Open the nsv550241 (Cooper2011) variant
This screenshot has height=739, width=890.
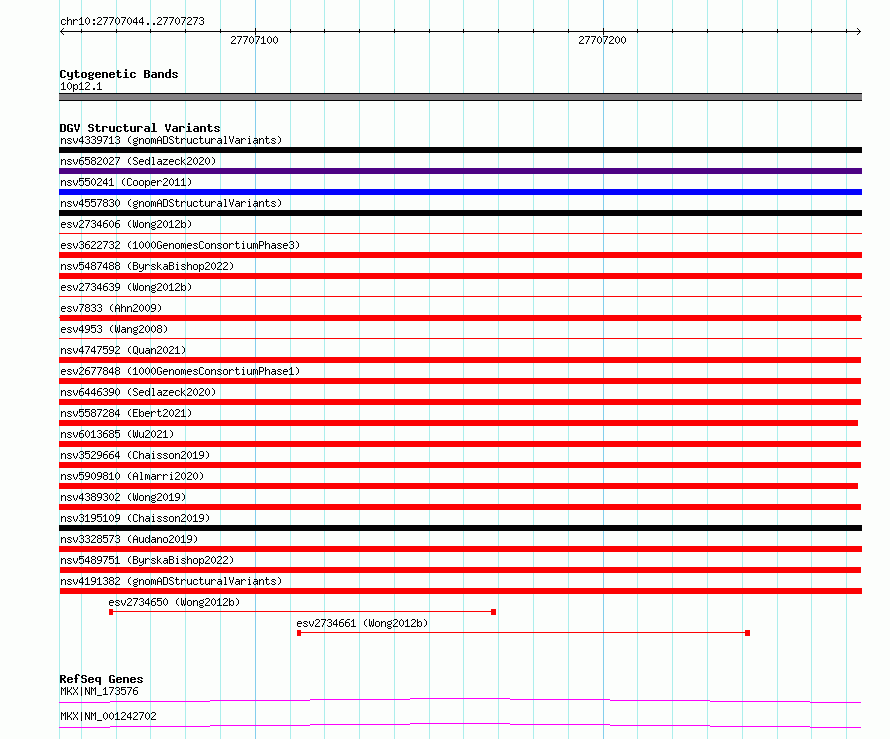[x=126, y=182]
